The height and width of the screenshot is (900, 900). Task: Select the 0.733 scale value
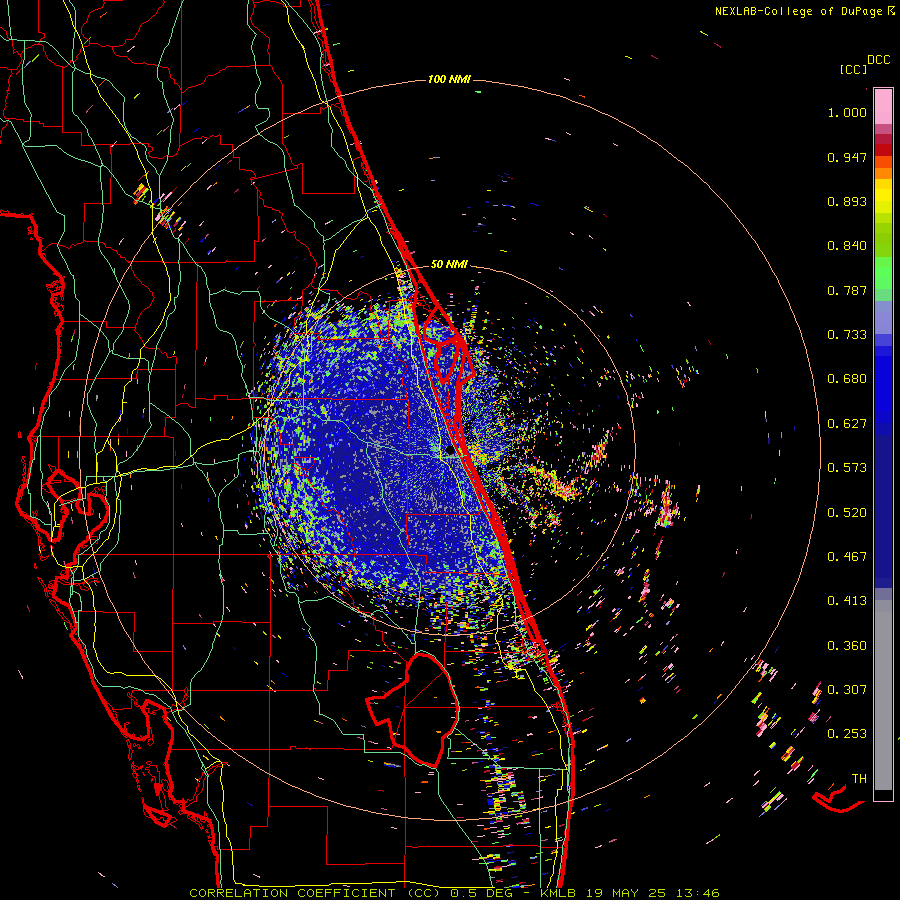(847, 335)
